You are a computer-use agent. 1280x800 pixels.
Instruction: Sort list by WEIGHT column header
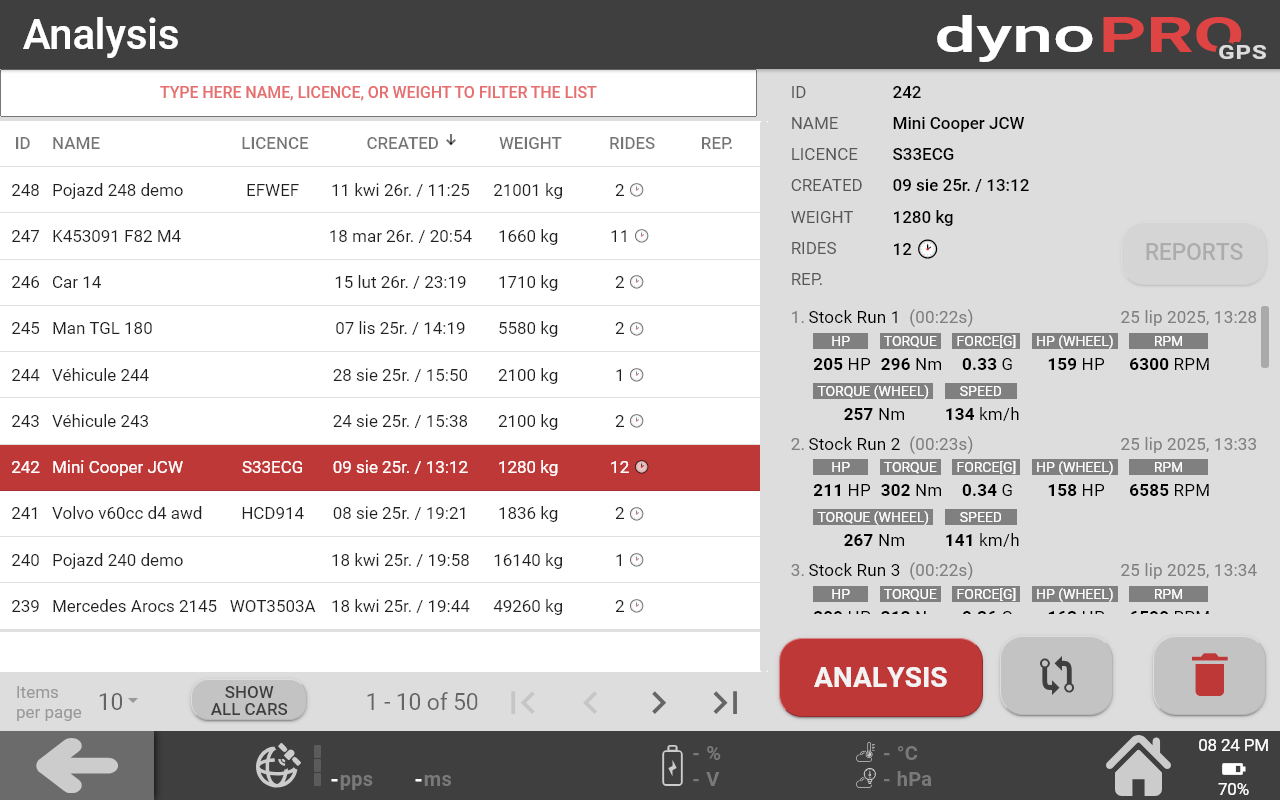[530, 143]
